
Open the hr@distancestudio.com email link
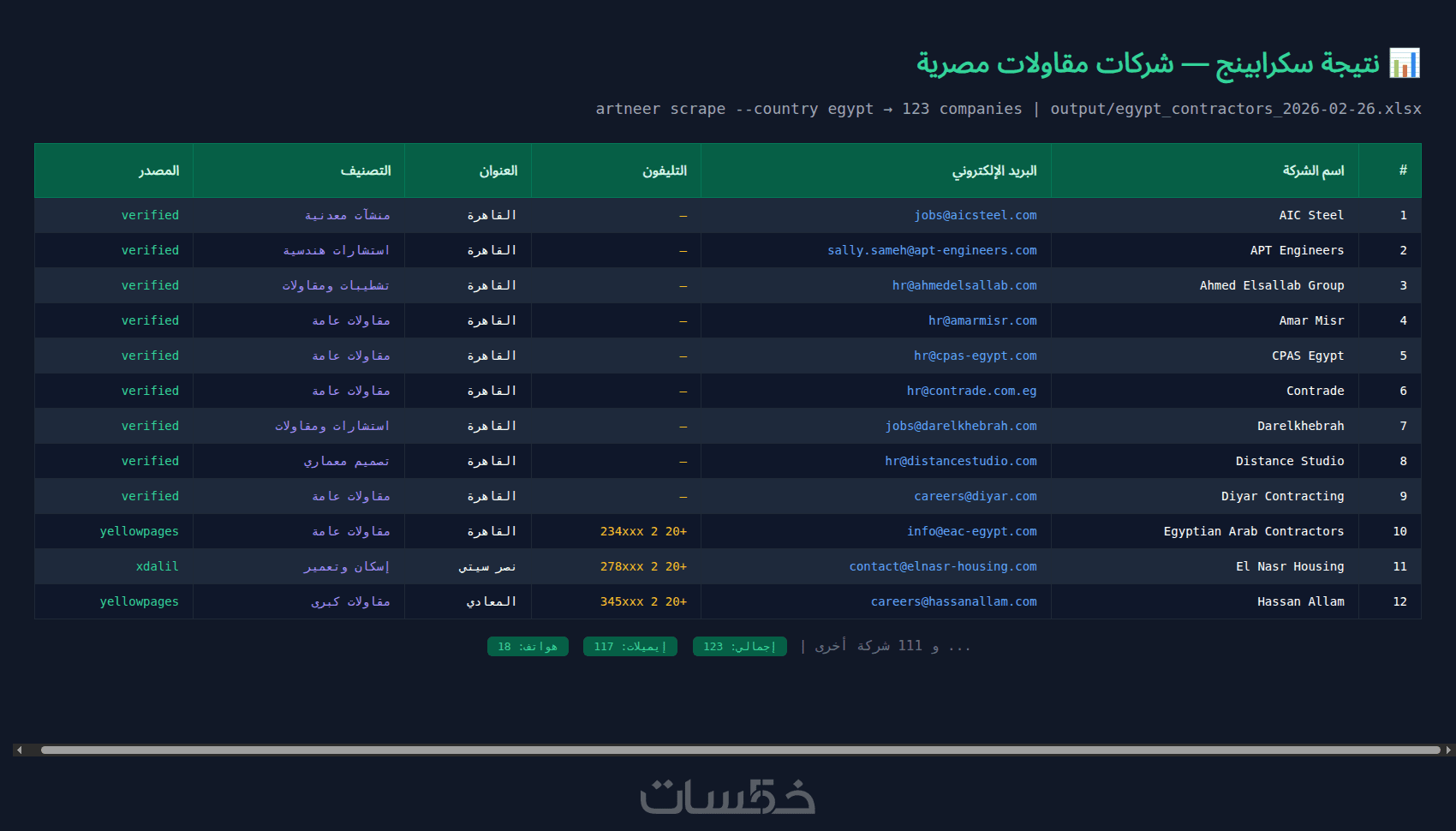click(x=961, y=461)
